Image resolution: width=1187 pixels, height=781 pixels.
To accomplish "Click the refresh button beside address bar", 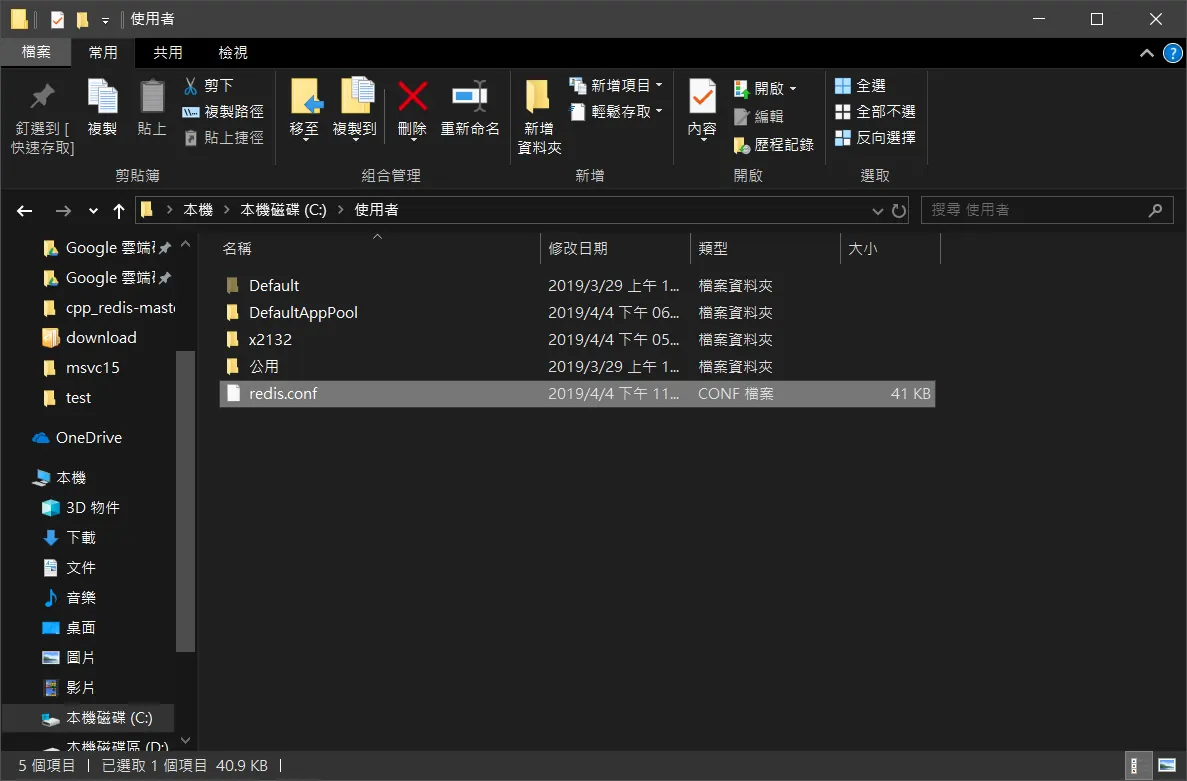I will tap(899, 210).
